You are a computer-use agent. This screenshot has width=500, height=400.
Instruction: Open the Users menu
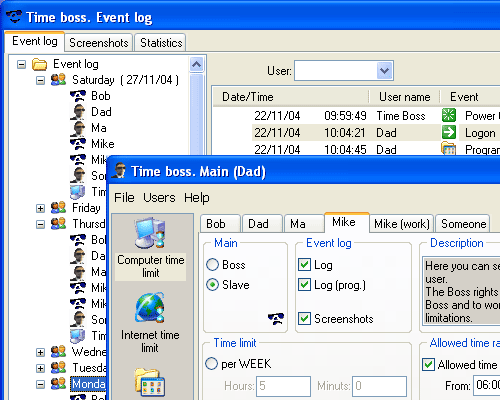[x=159, y=198]
